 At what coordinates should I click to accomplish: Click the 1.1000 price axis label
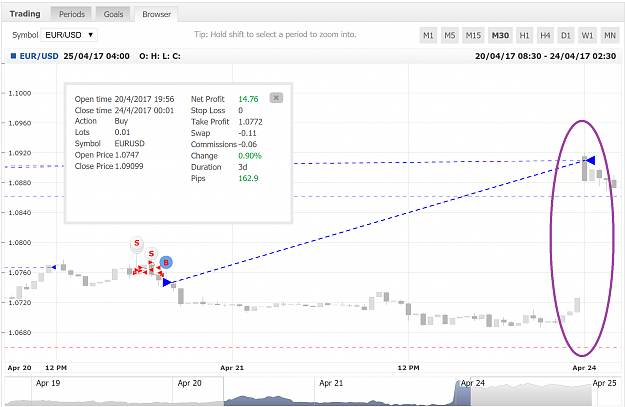20,93
